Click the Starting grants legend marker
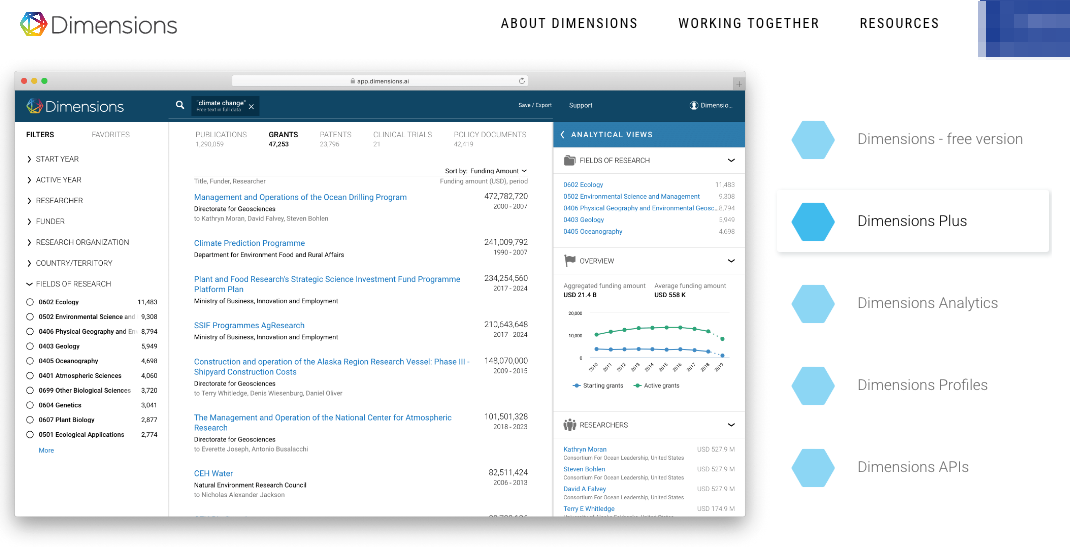The width and height of the screenshot is (1070, 551). tap(577, 386)
